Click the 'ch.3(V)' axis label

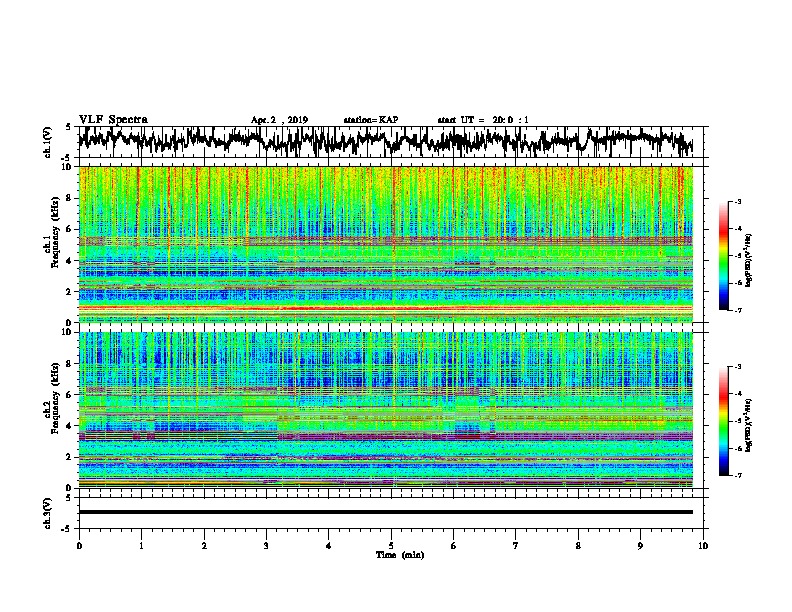(47, 513)
